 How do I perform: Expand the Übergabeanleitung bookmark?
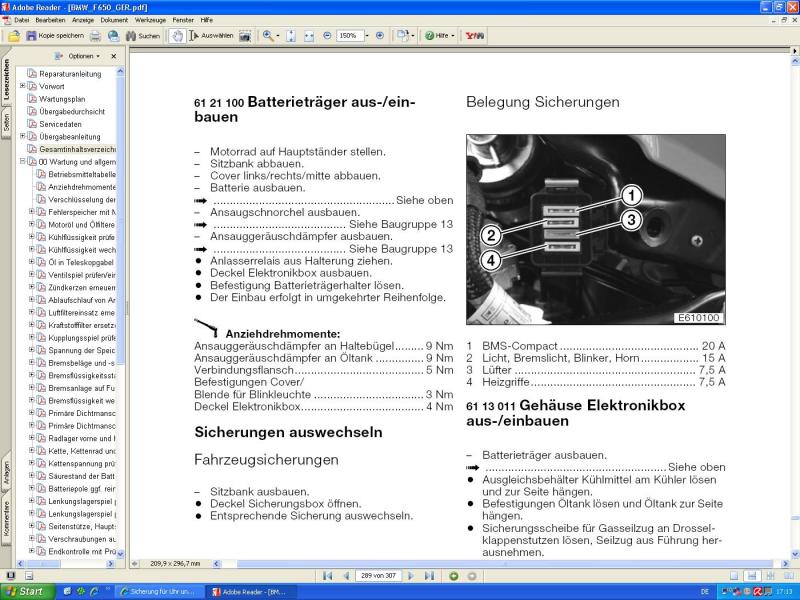22,136
